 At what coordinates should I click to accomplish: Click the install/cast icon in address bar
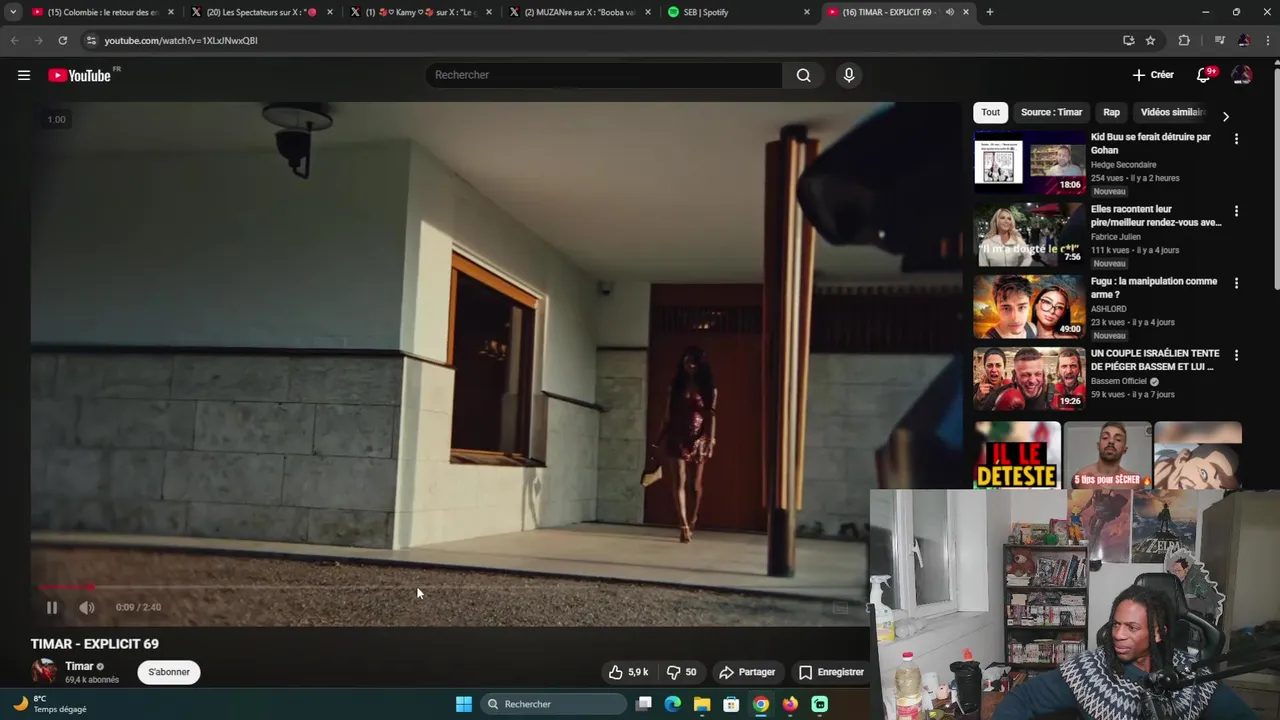tap(1128, 40)
